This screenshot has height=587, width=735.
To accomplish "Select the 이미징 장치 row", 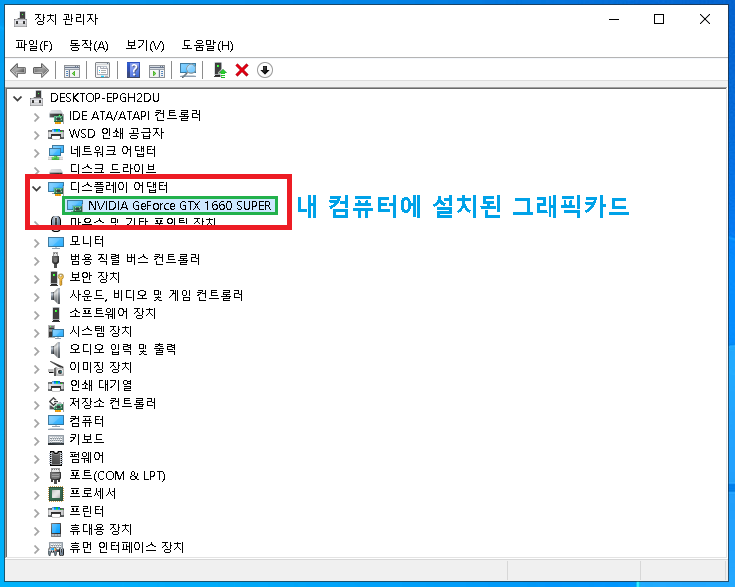I will click(100, 367).
